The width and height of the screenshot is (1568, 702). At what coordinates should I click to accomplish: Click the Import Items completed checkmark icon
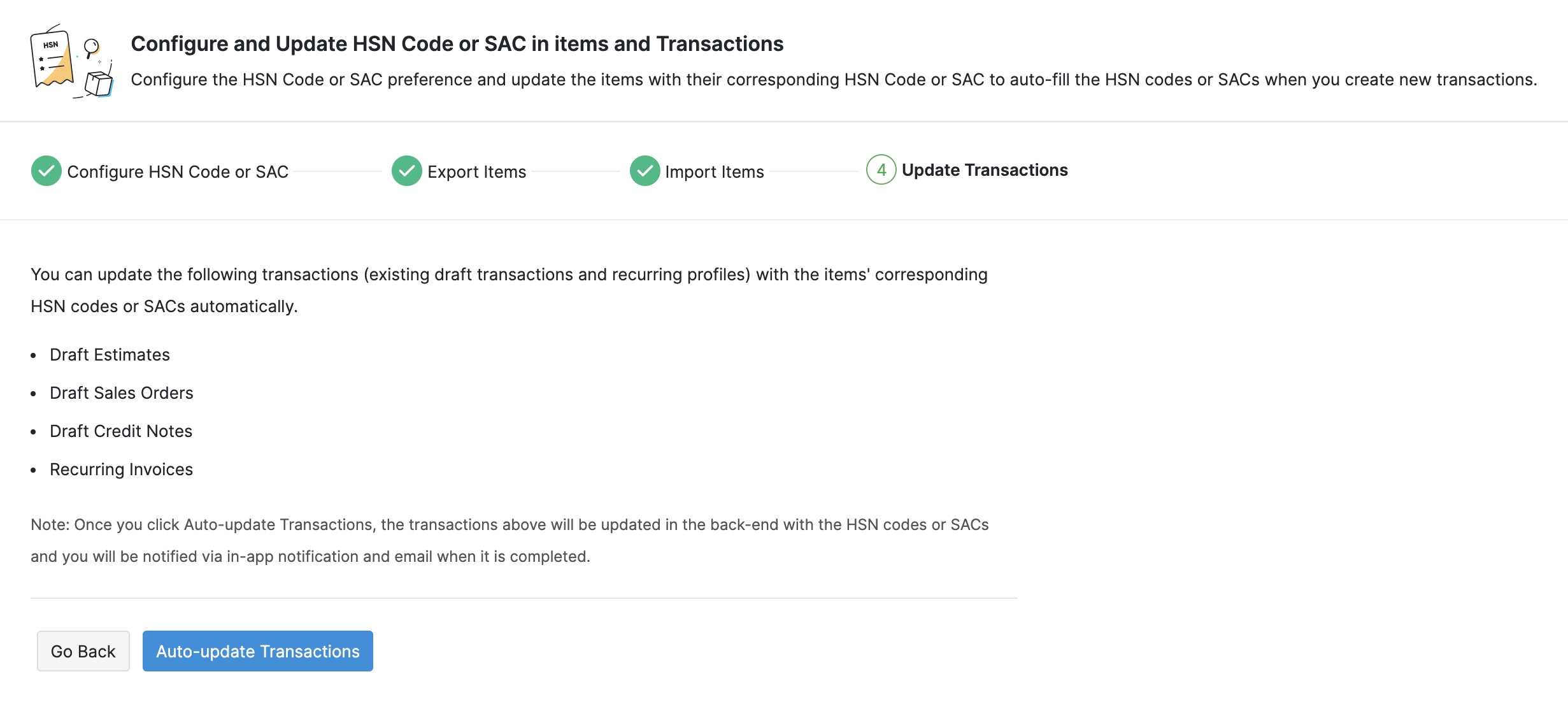(x=645, y=171)
